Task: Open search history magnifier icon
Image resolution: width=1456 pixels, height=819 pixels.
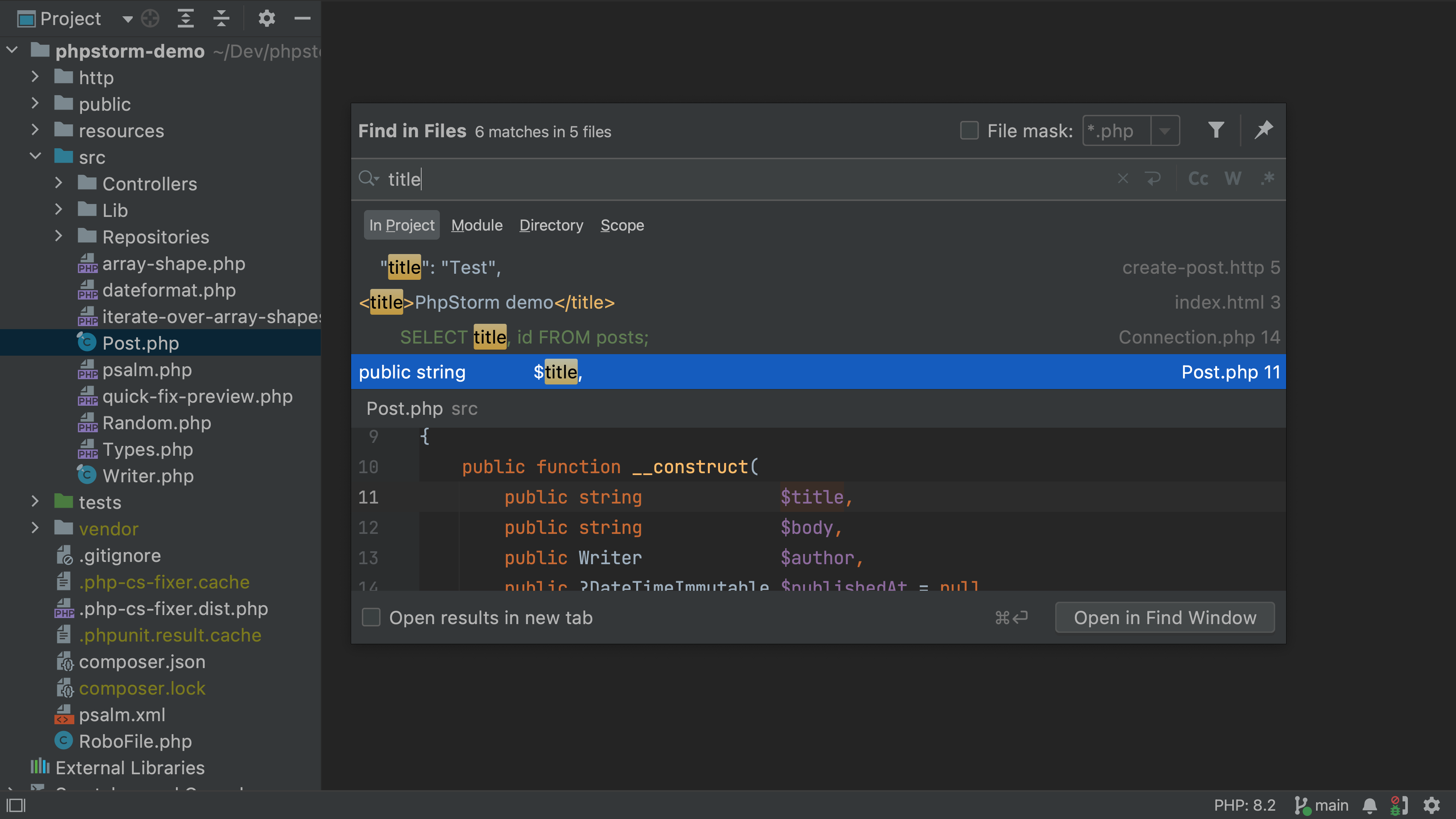Action: (369, 179)
